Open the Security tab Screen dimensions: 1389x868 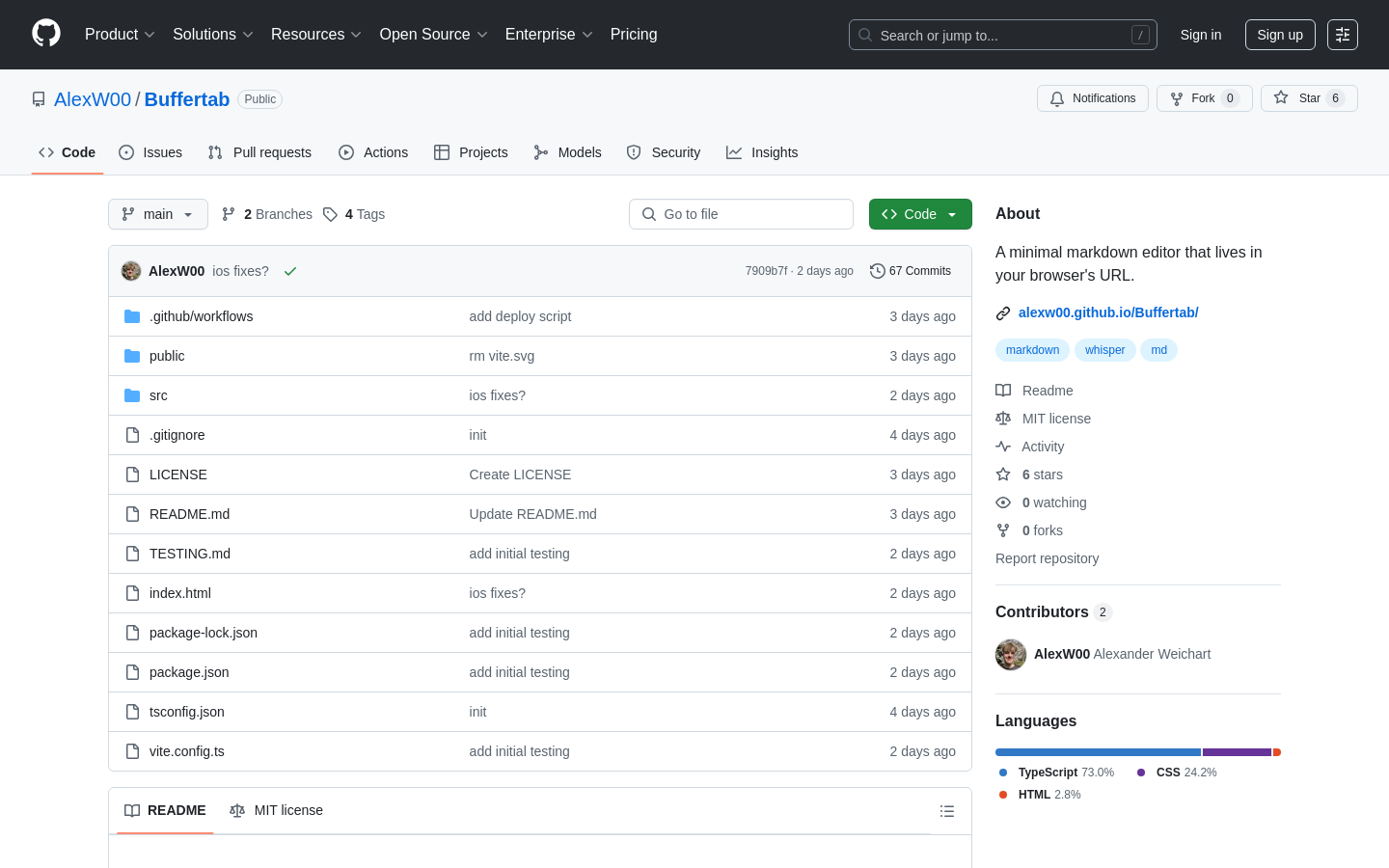pos(664,152)
